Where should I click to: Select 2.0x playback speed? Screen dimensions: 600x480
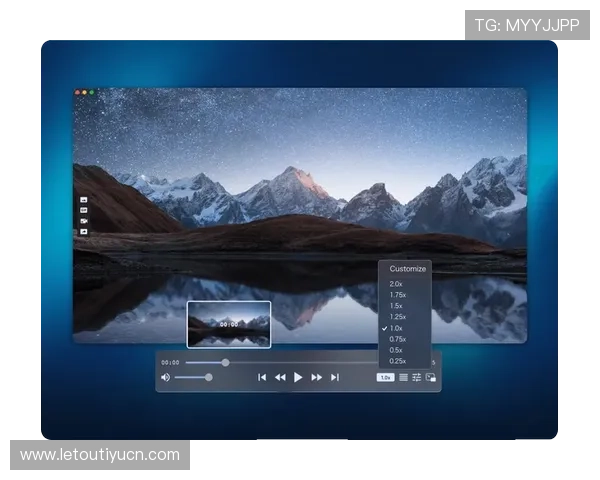click(x=397, y=284)
